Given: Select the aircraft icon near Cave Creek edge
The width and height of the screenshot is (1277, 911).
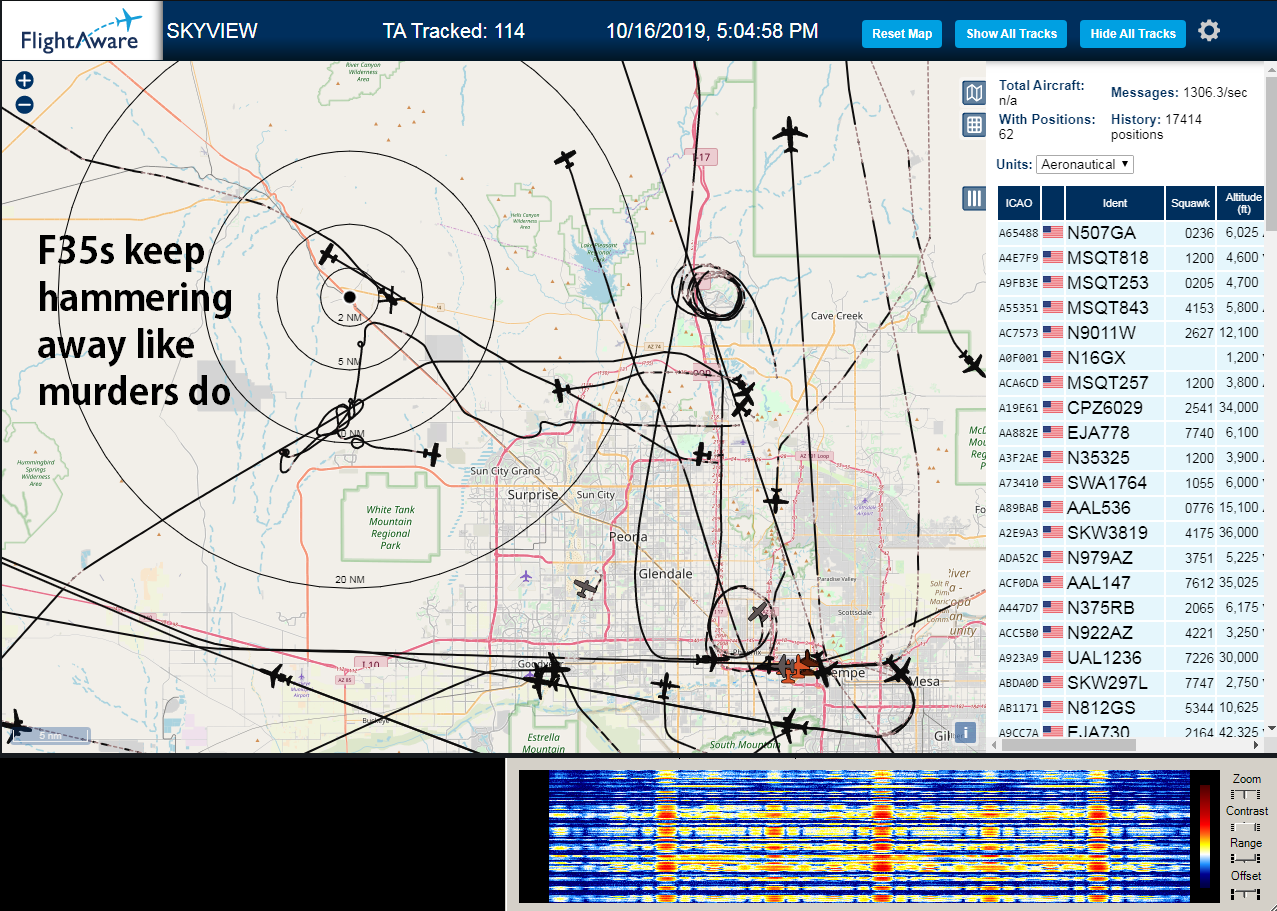Looking at the screenshot, I should [970, 361].
